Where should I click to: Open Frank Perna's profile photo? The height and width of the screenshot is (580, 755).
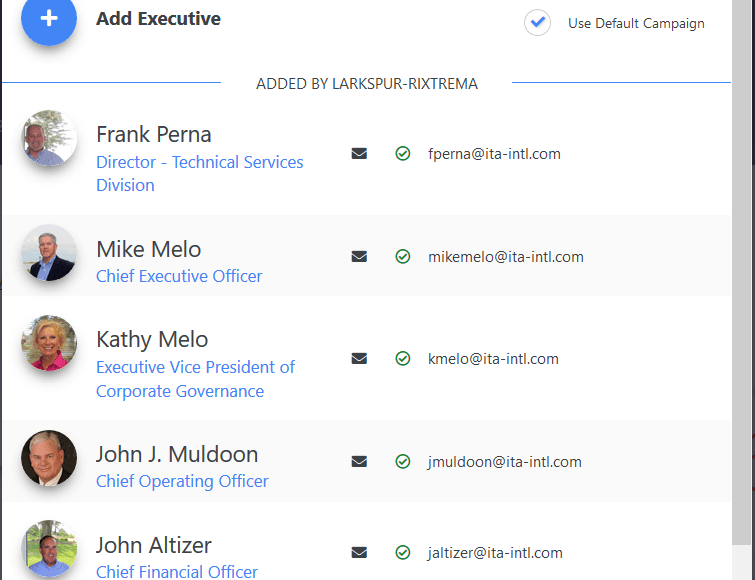49,139
